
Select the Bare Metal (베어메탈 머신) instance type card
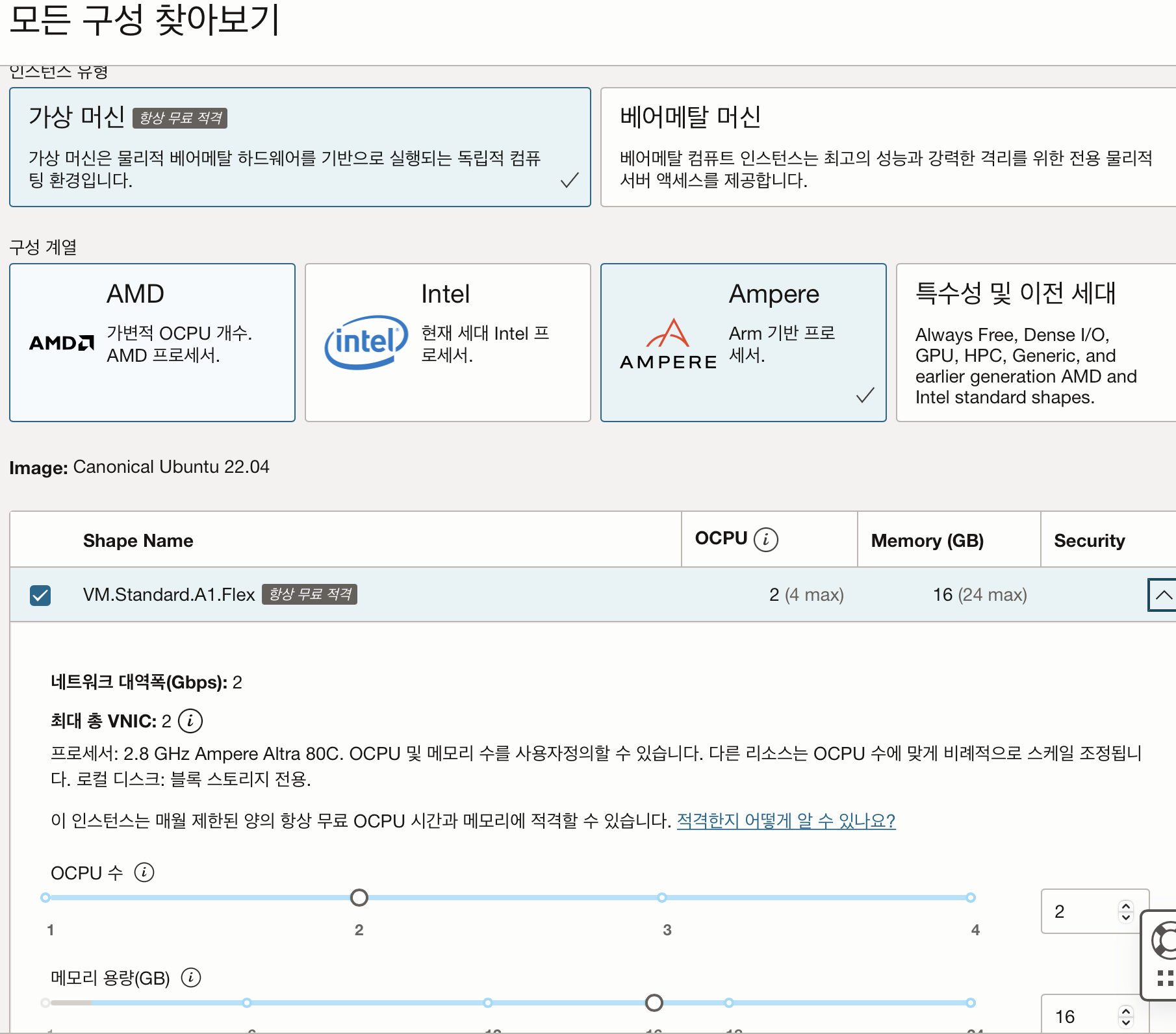point(888,147)
